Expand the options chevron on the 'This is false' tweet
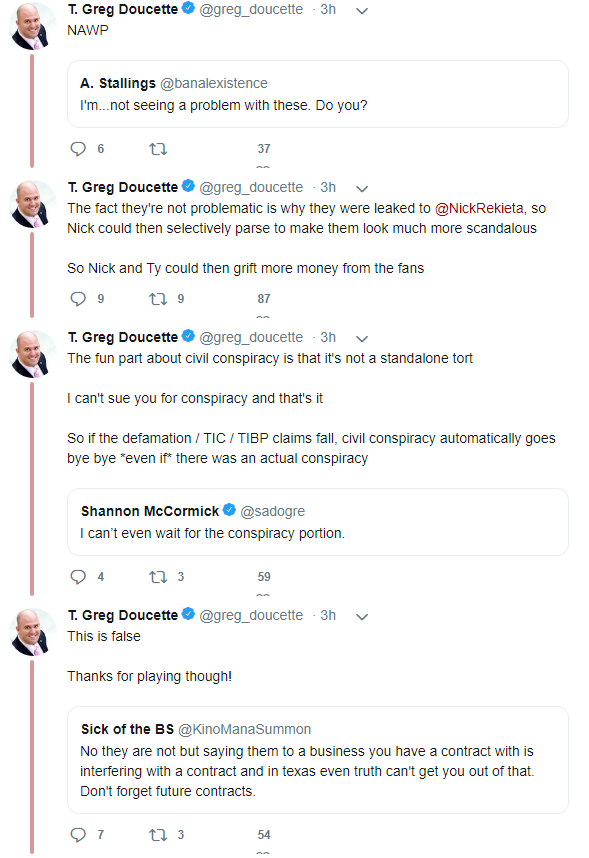 coord(362,617)
